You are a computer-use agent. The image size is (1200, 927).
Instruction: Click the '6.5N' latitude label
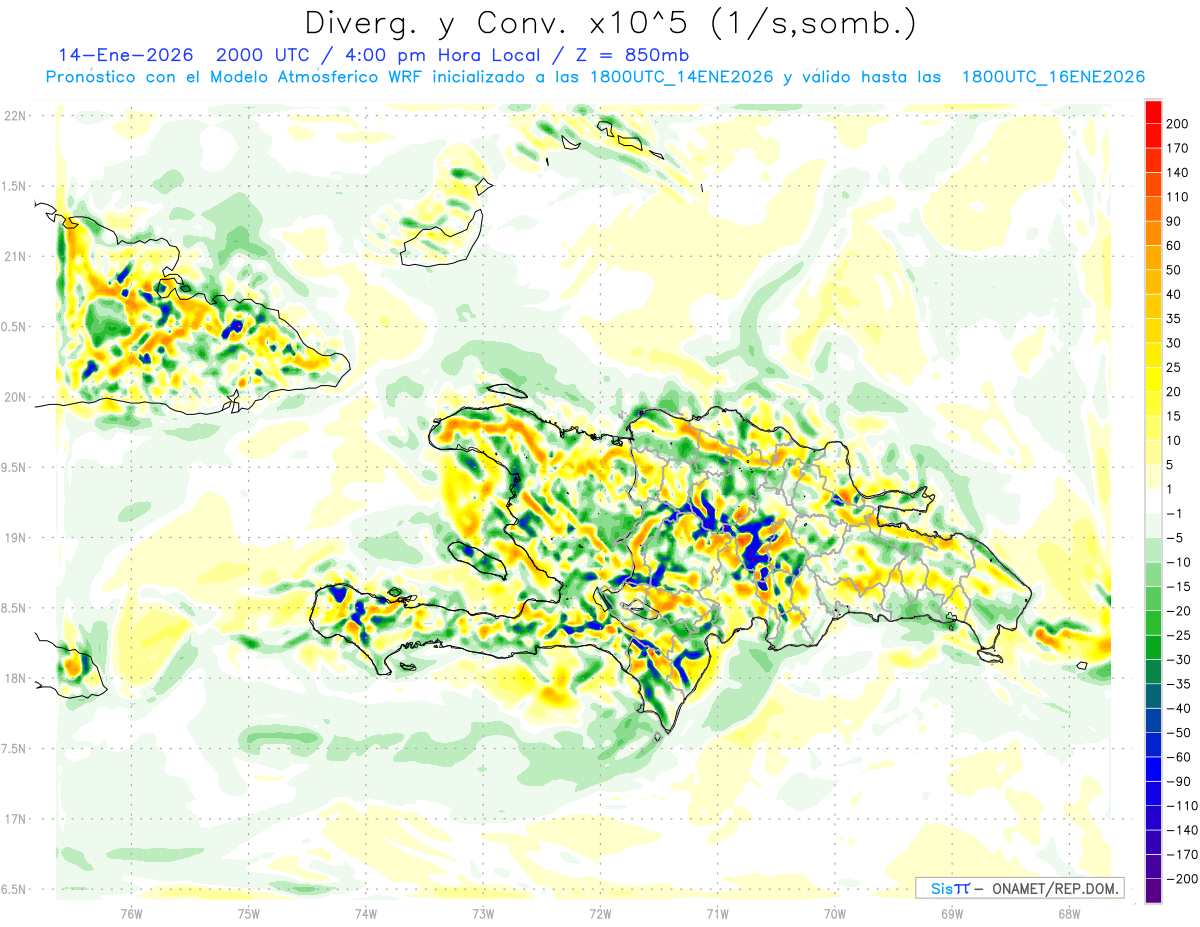click(x=15, y=889)
